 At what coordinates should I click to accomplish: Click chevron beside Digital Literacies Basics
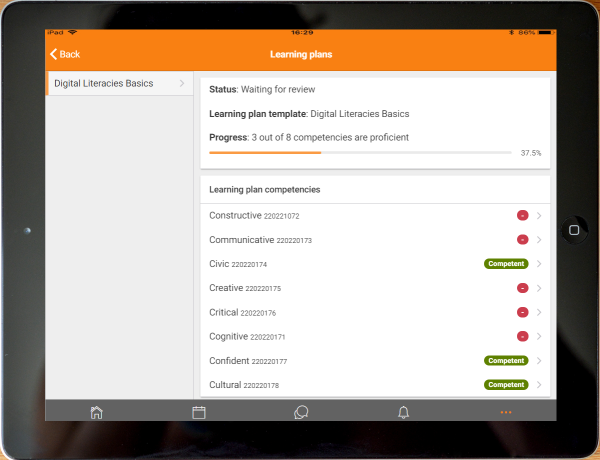[181, 84]
